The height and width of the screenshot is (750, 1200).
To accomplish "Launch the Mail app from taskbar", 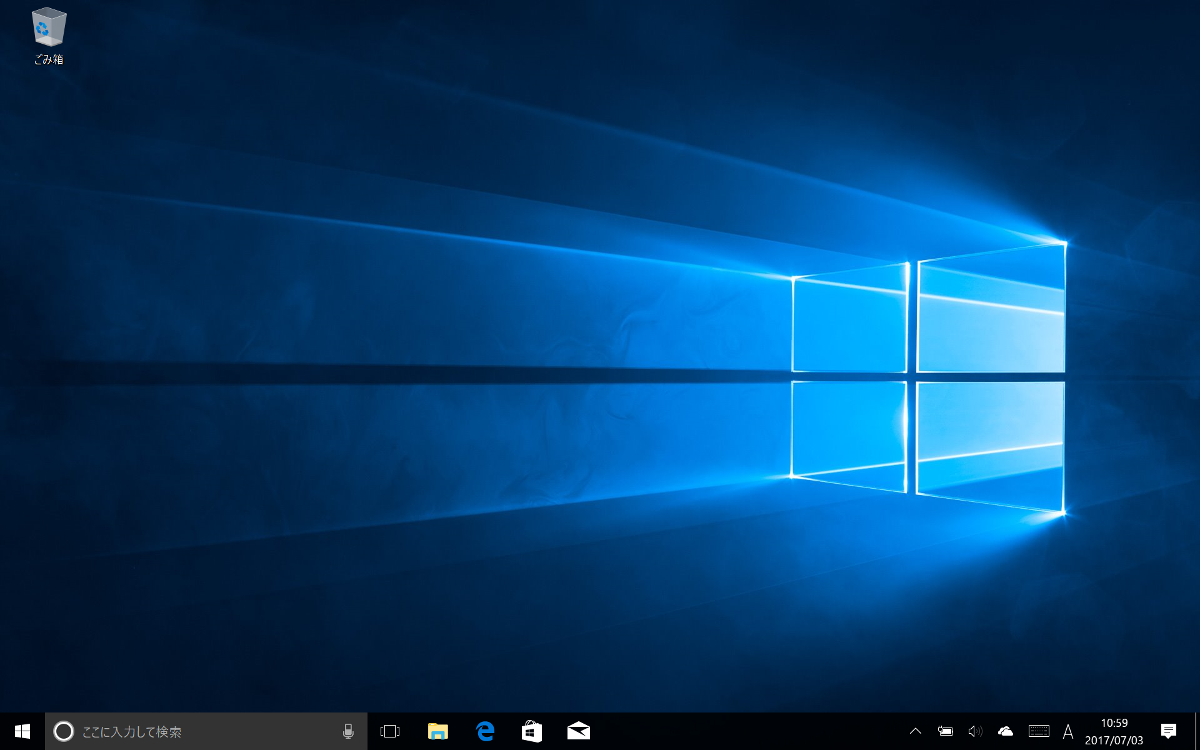I will (578, 731).
